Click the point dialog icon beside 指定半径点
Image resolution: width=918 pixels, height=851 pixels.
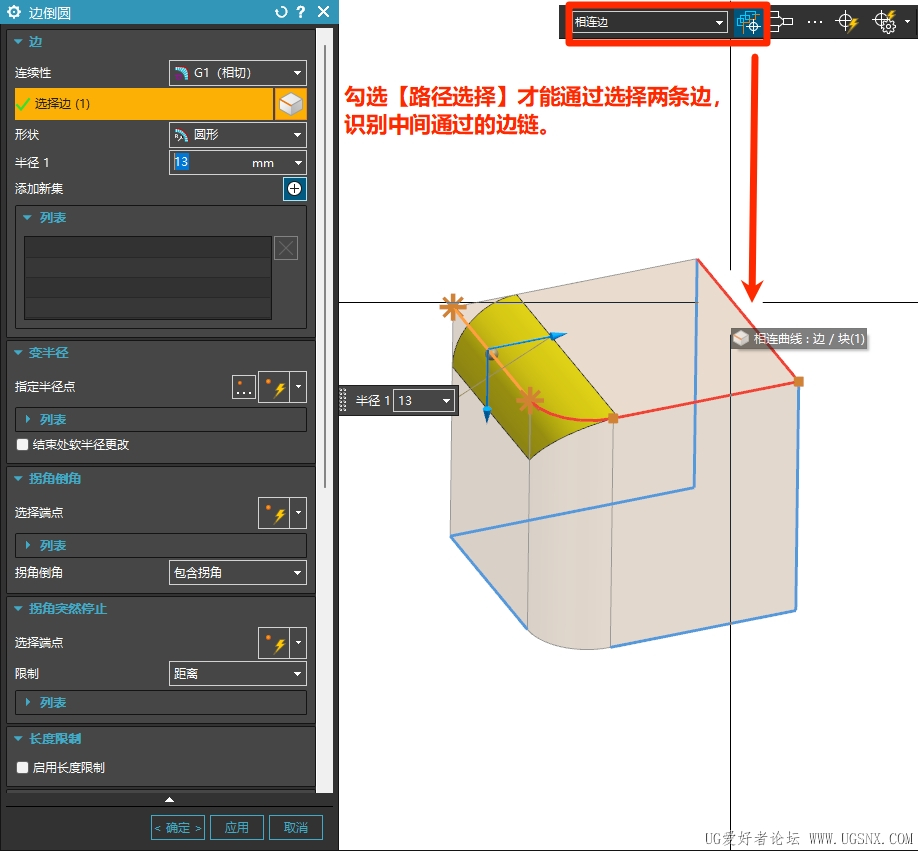coord(244,387)
